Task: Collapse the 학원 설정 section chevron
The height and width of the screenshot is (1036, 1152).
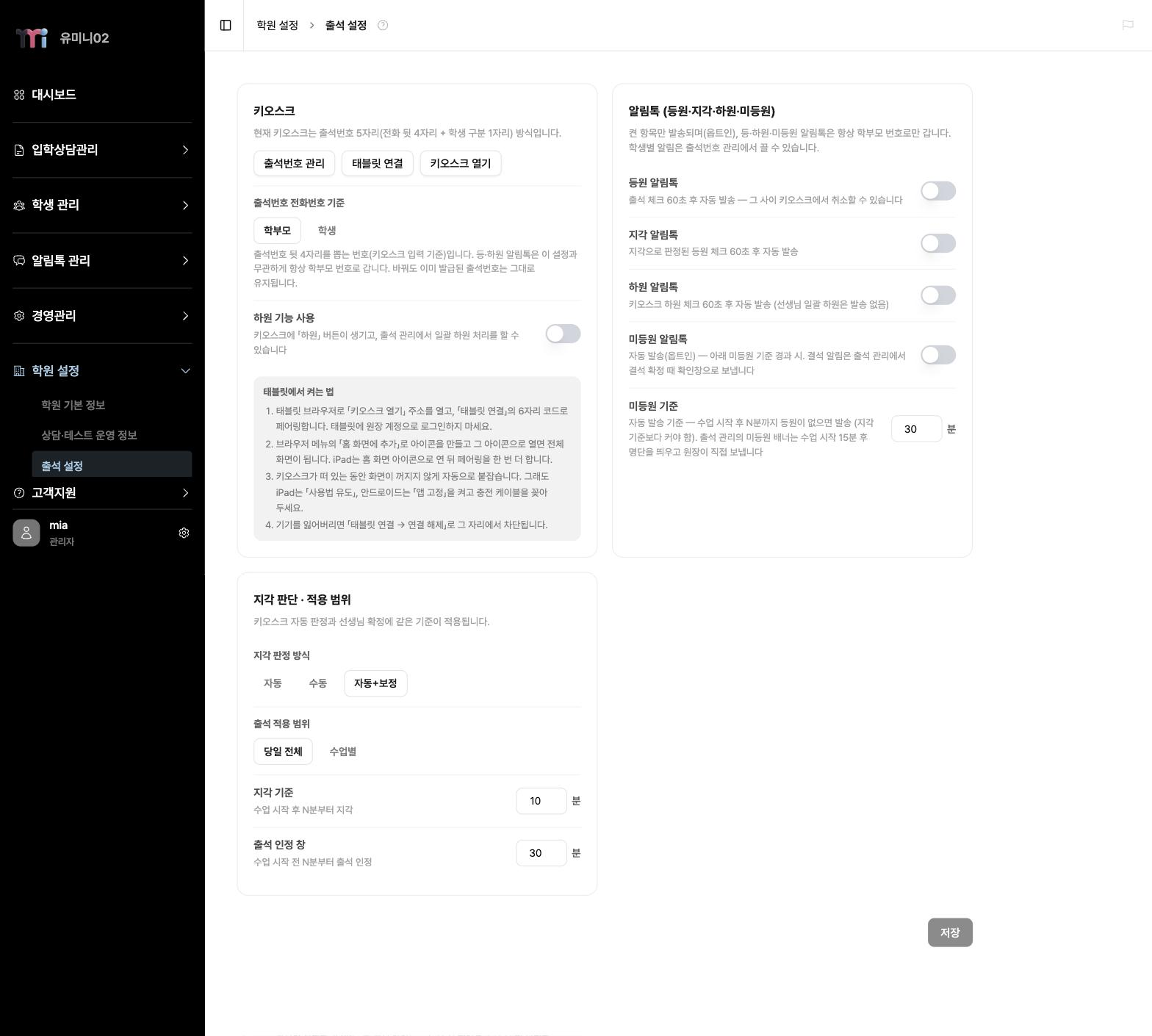Action: click(x=185, y=371)
